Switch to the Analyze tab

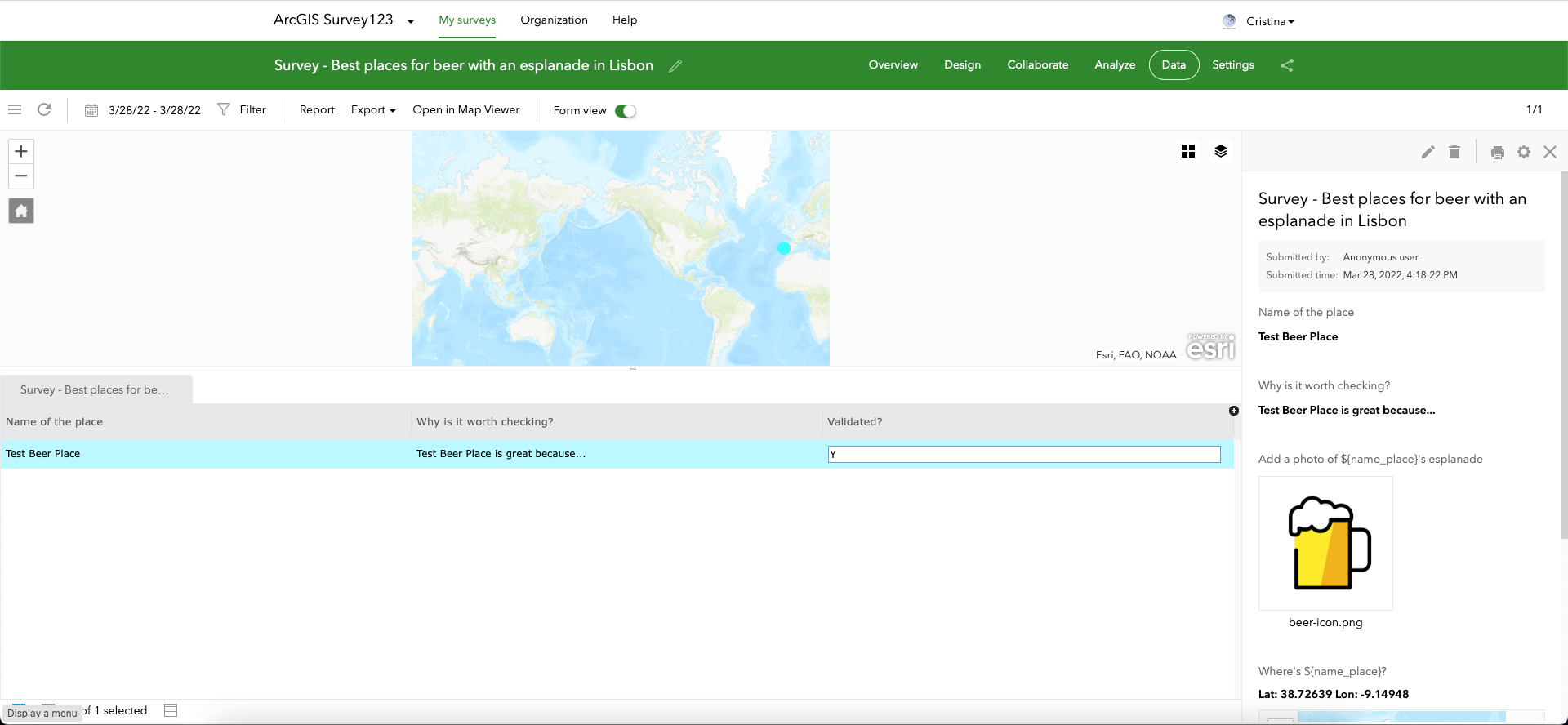(1115, 64)
